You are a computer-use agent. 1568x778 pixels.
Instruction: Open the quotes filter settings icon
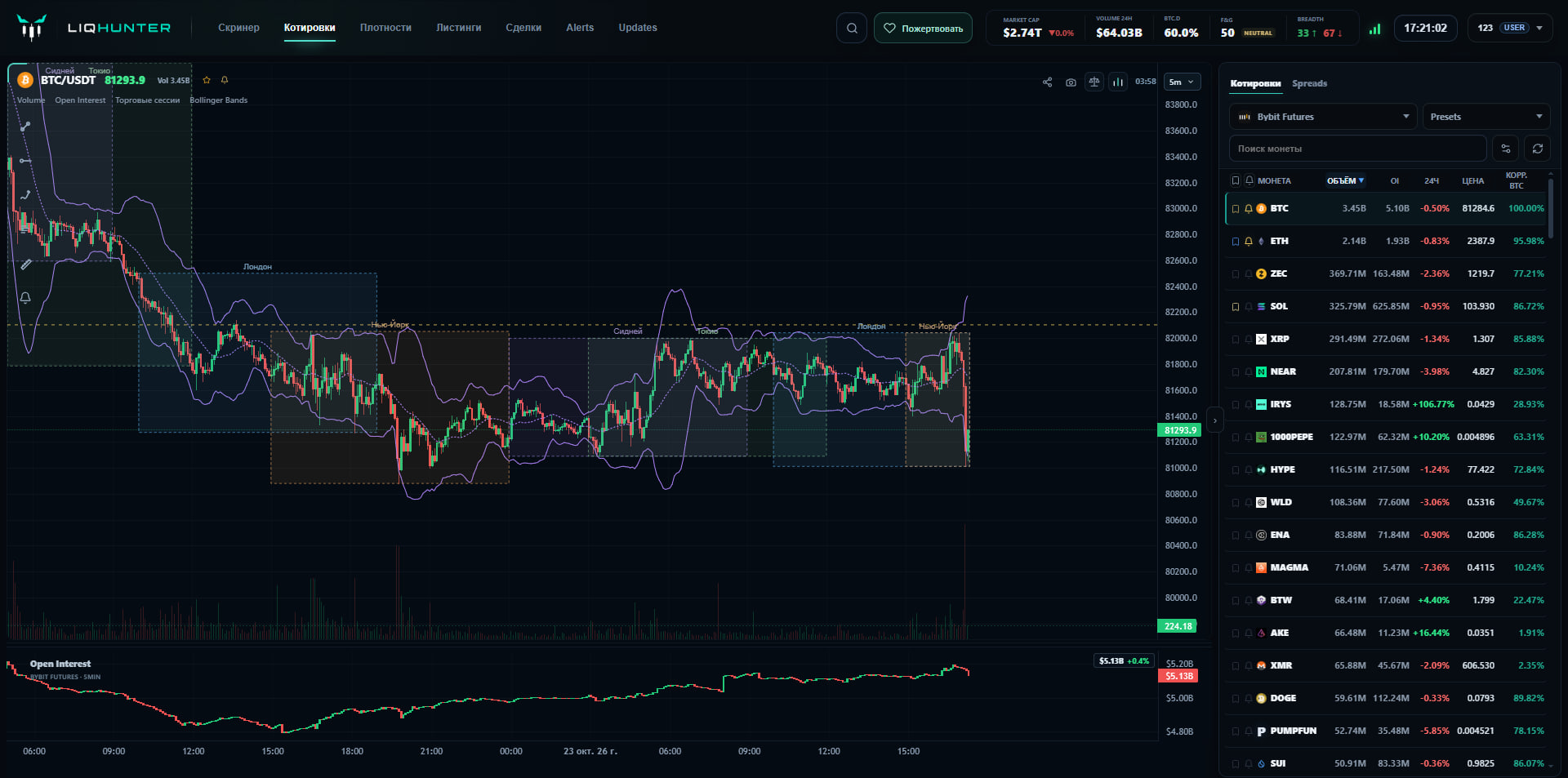[1506, 149]
